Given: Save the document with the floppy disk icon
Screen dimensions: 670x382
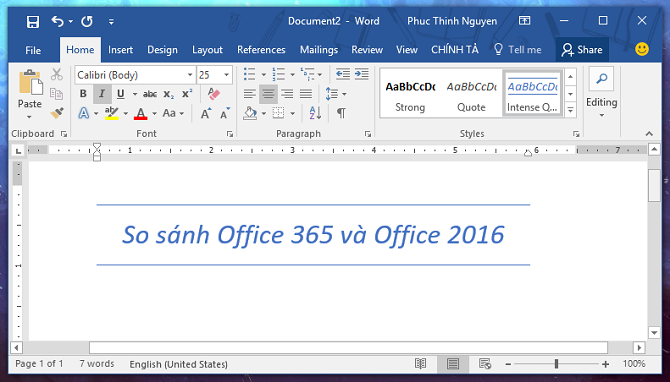Looking at the screenshot, I should (33, 21).
